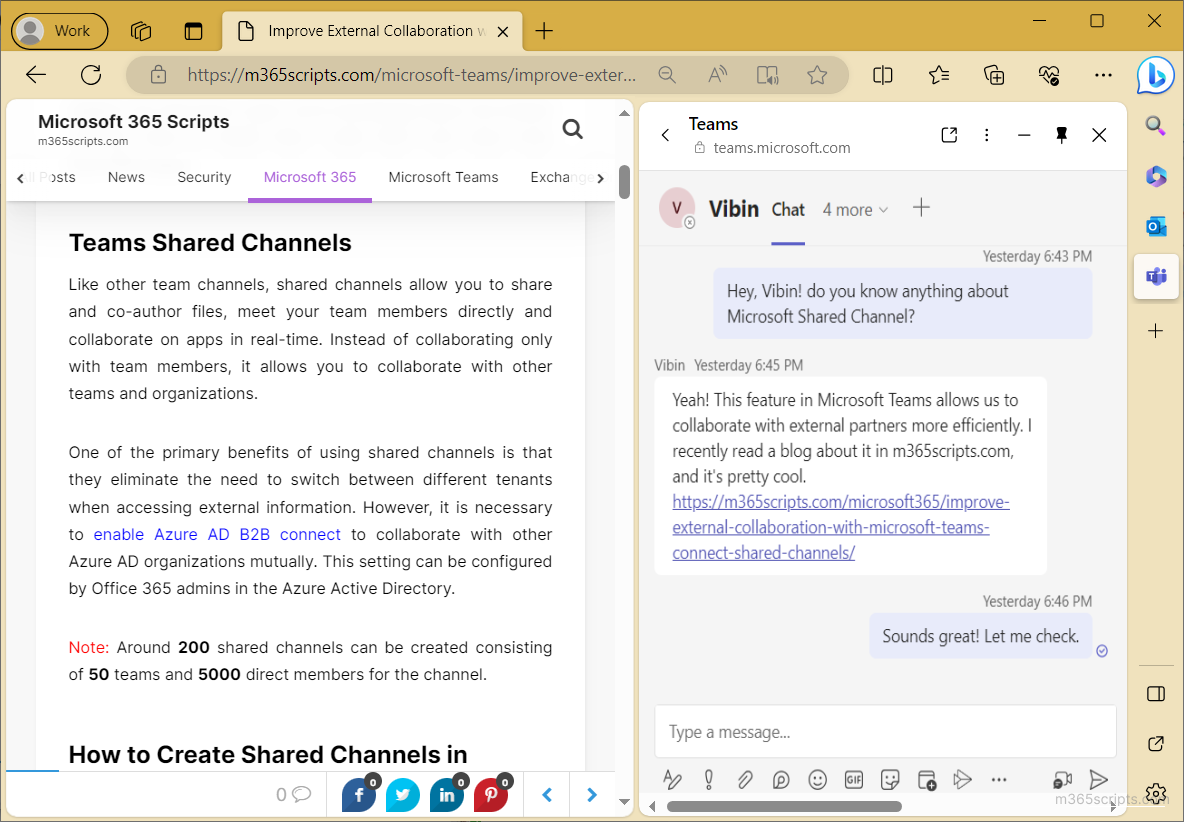
Task: Add a tab in Vibin chat
Action: click(921, 208)
